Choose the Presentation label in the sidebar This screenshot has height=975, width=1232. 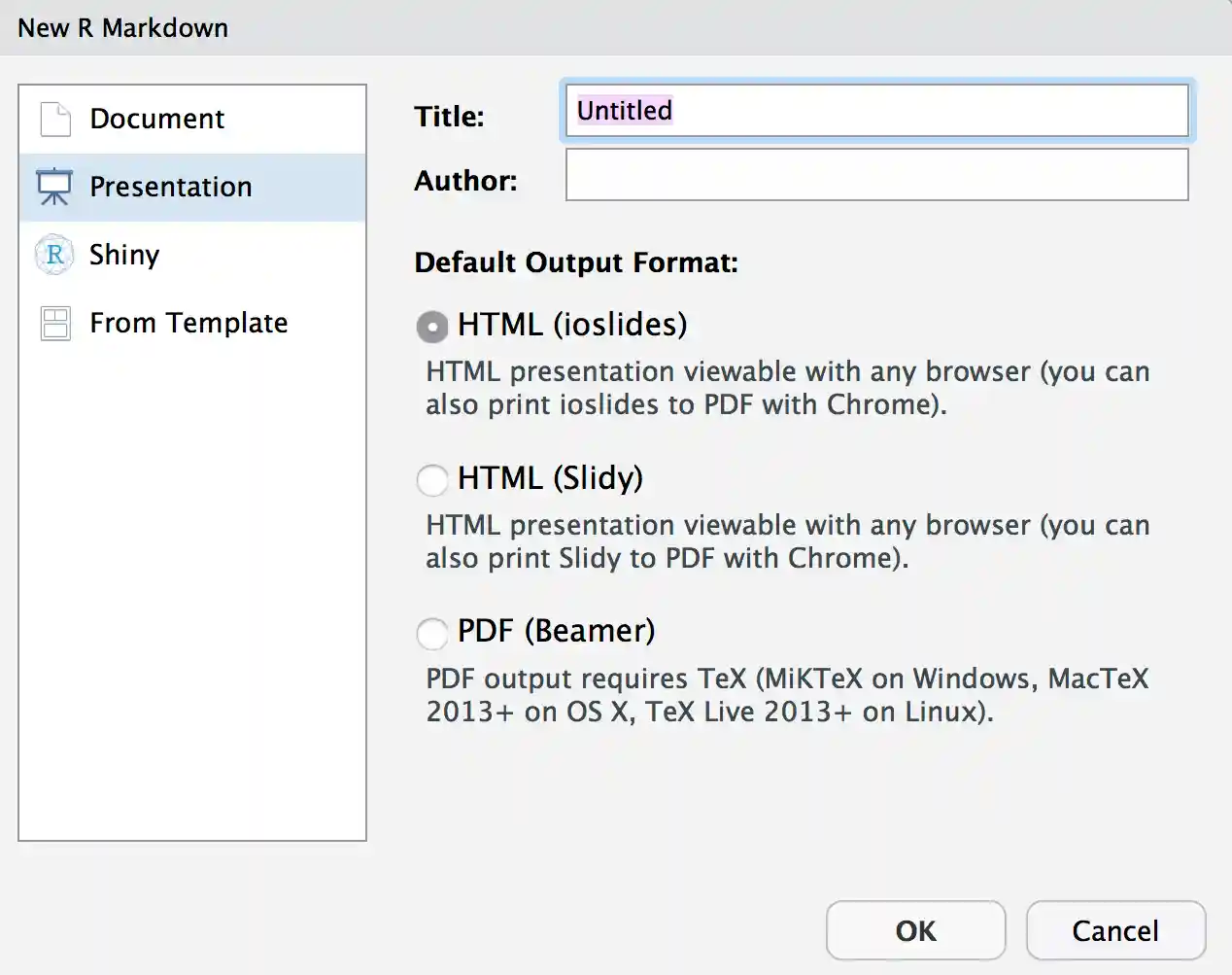point(170,187)
